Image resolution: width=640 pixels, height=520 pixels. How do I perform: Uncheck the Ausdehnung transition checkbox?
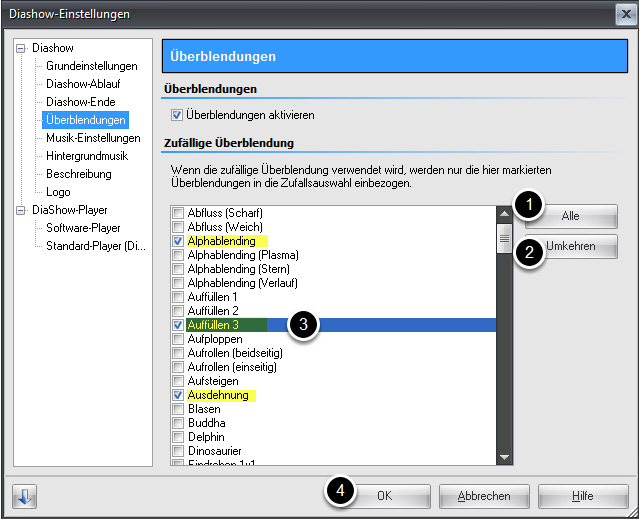[x=178, y=395]
